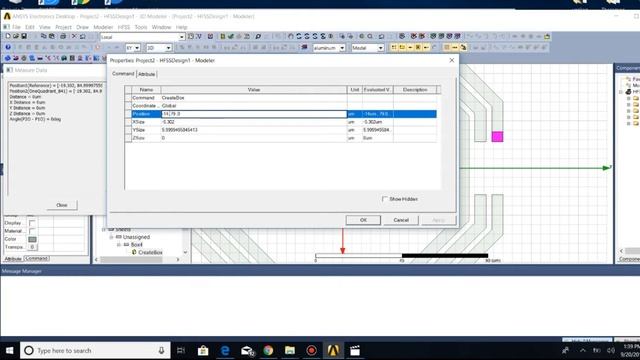Open Mail app from the taskbar
Image resolution: width=640 pixels, height=360 pixels.
pyautogui.click(x=247, y=350)
